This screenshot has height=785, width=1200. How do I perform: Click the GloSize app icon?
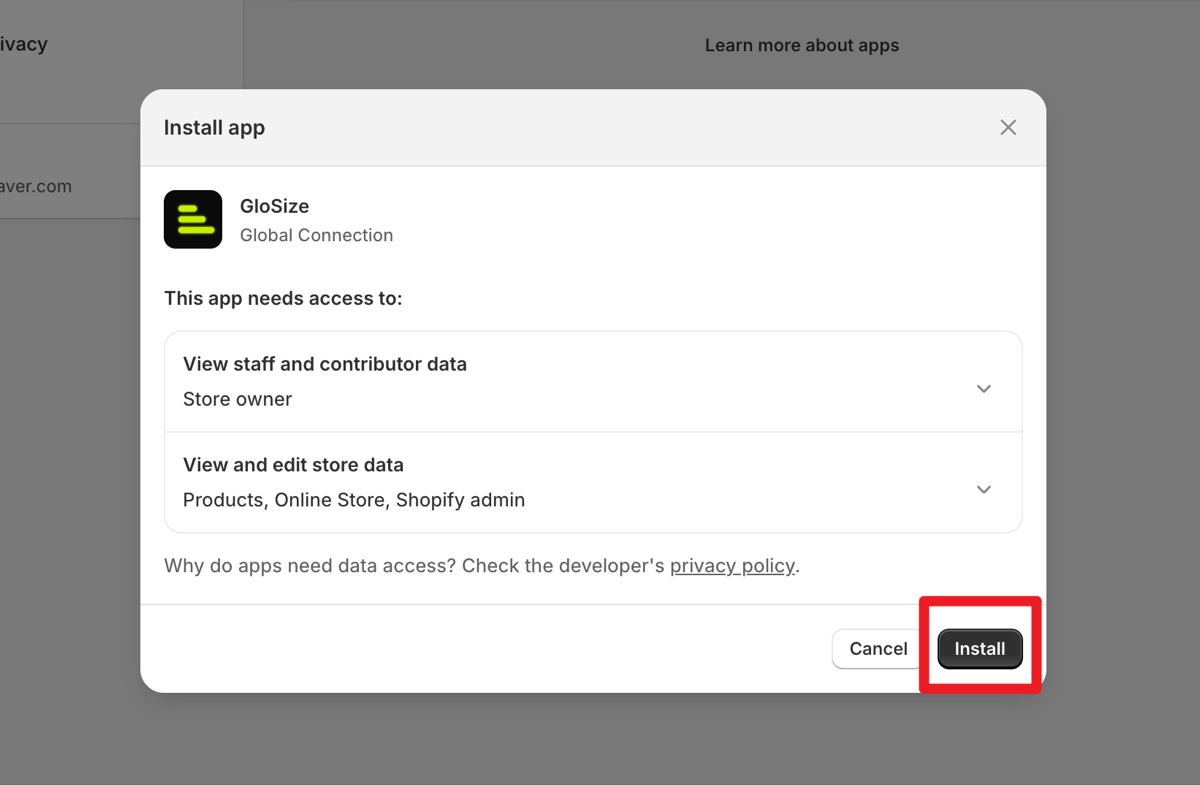[193, 219]
